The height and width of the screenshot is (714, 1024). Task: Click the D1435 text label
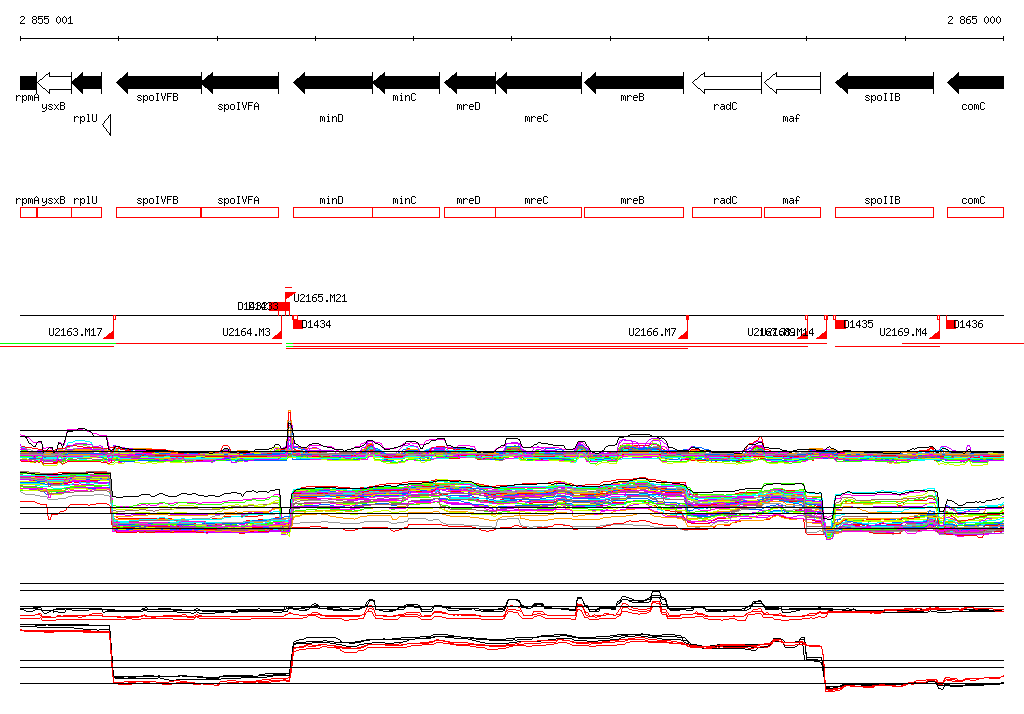[859, 324]
